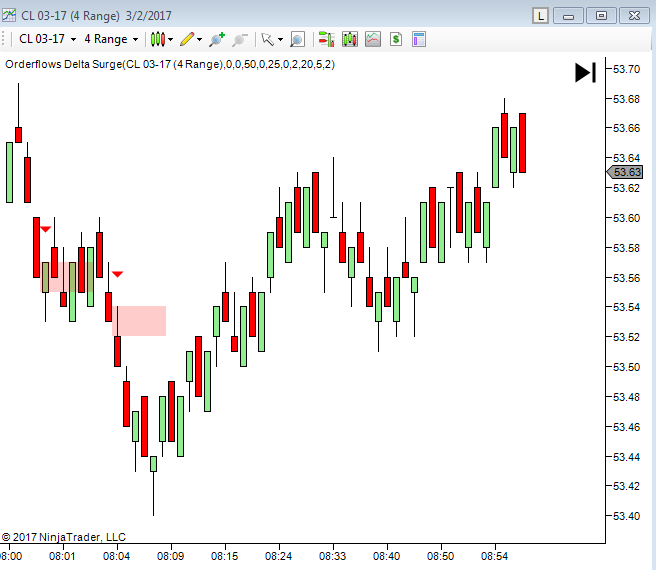The image size is (656, 570).
Task: Click the 53.70 price axis label
Action: [x=626, y=69]
